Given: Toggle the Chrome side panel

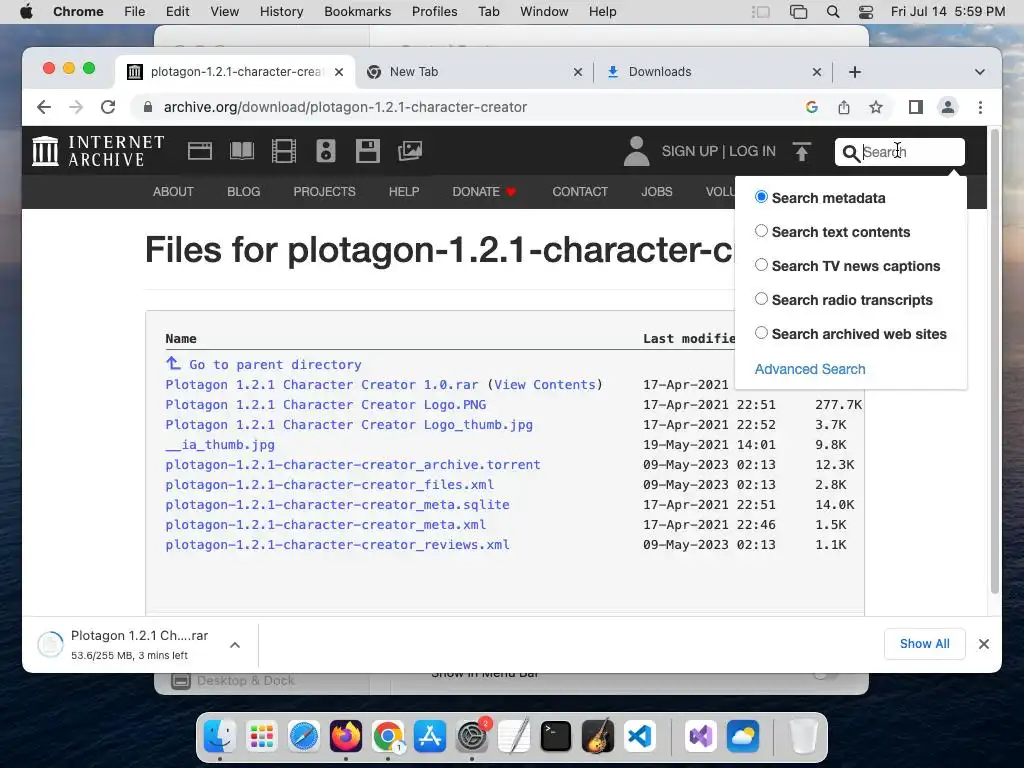Looking at the screenshot, I should [x=916, y=107].
